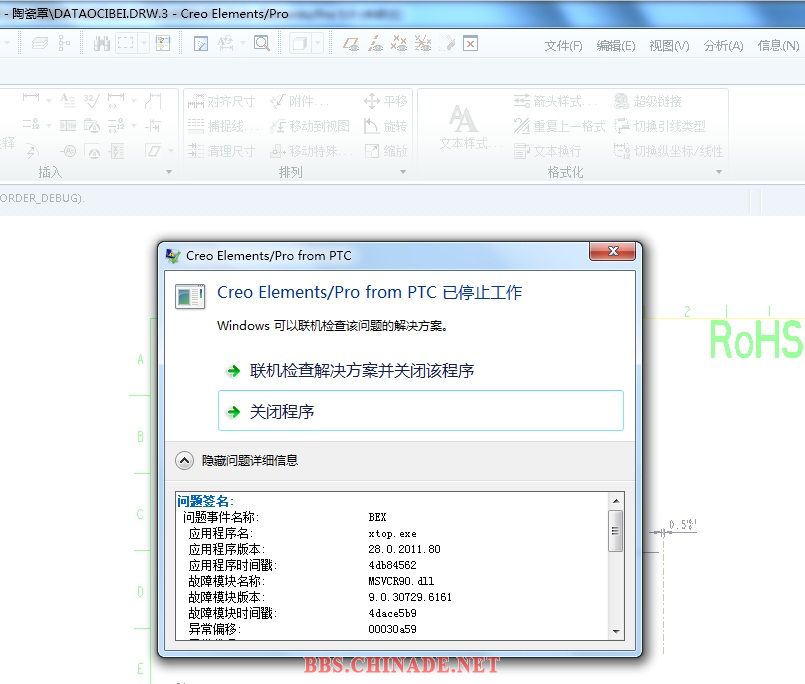The width and height of the screenshot is (805, 684).
Task: Click 旋转 rotate tool
Action: (386, 126)
